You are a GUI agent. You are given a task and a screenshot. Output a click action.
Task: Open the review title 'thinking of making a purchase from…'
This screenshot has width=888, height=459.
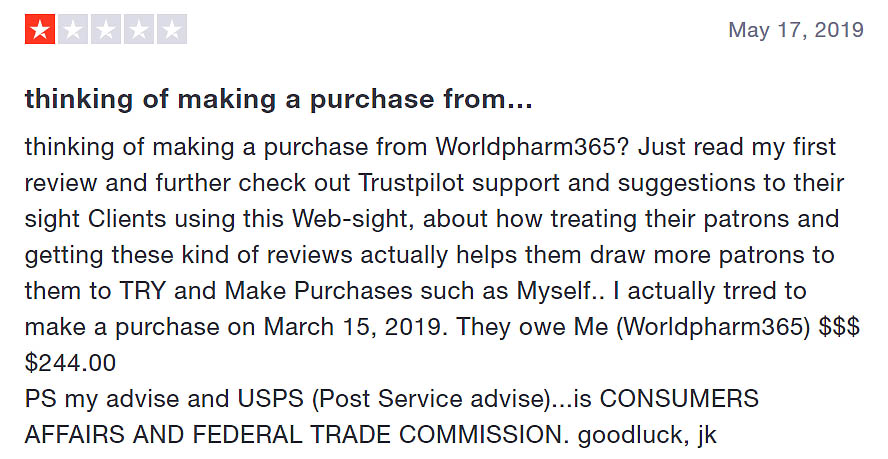point(279,99)
